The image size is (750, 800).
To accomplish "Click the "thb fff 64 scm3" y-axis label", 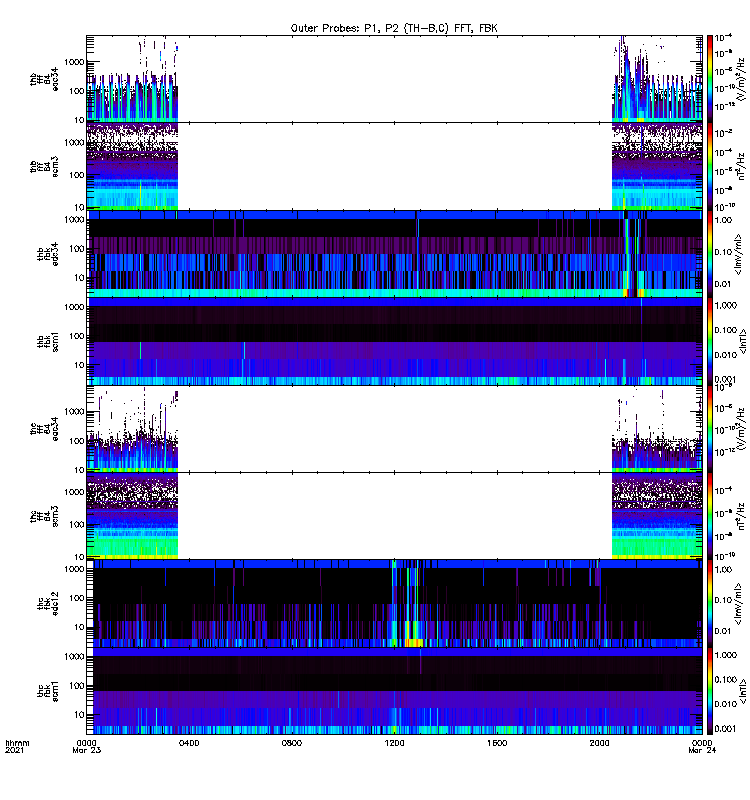I will (44, 167).
